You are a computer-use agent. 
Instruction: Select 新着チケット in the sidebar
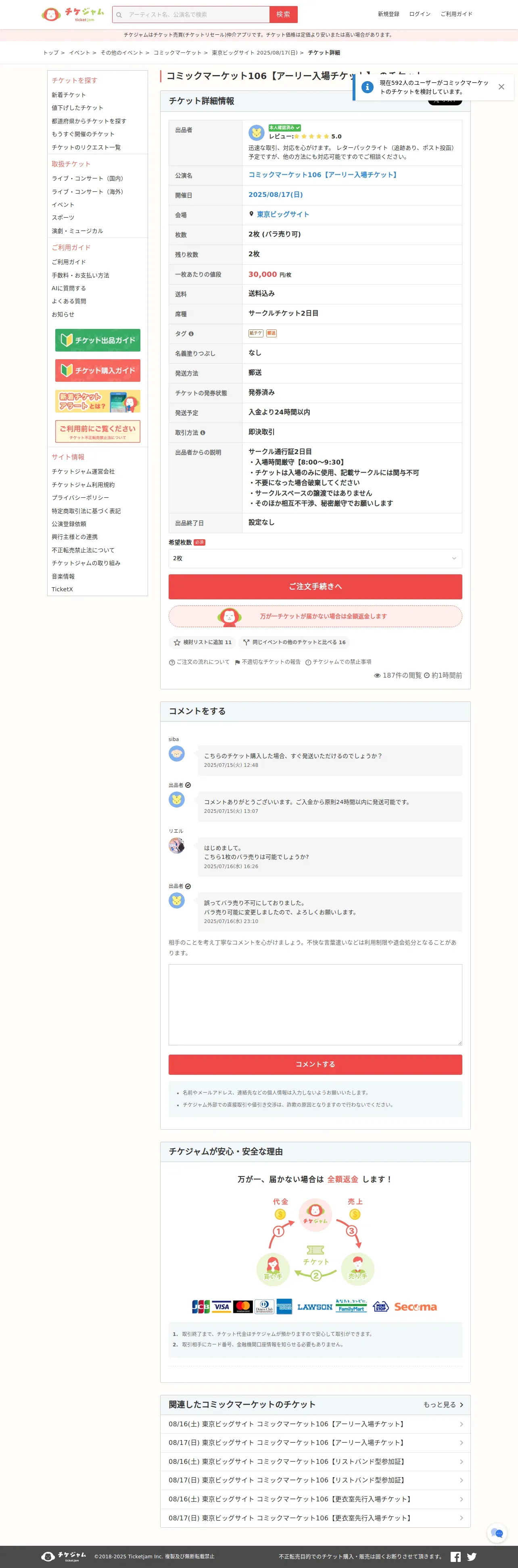pyautogui.click(x=69, y=95)
